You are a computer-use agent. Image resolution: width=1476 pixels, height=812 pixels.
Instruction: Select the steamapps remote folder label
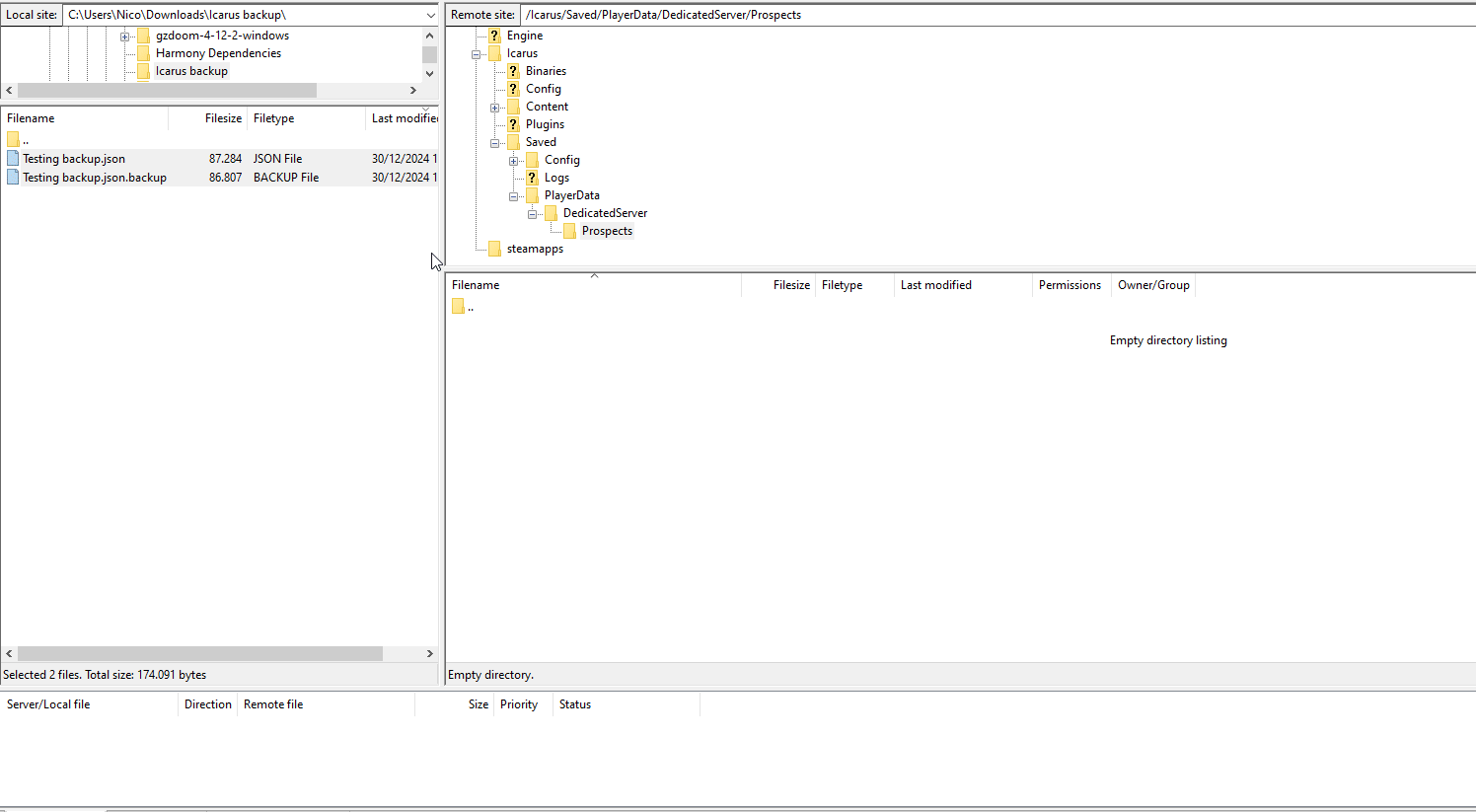tap(535, 249)
